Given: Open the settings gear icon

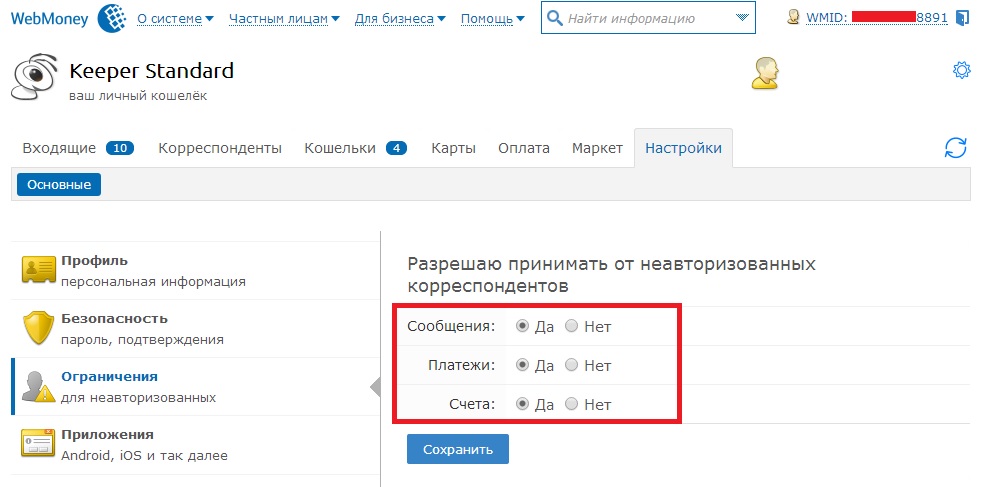Looking at the screenshot, I should [x=961, y=69].
